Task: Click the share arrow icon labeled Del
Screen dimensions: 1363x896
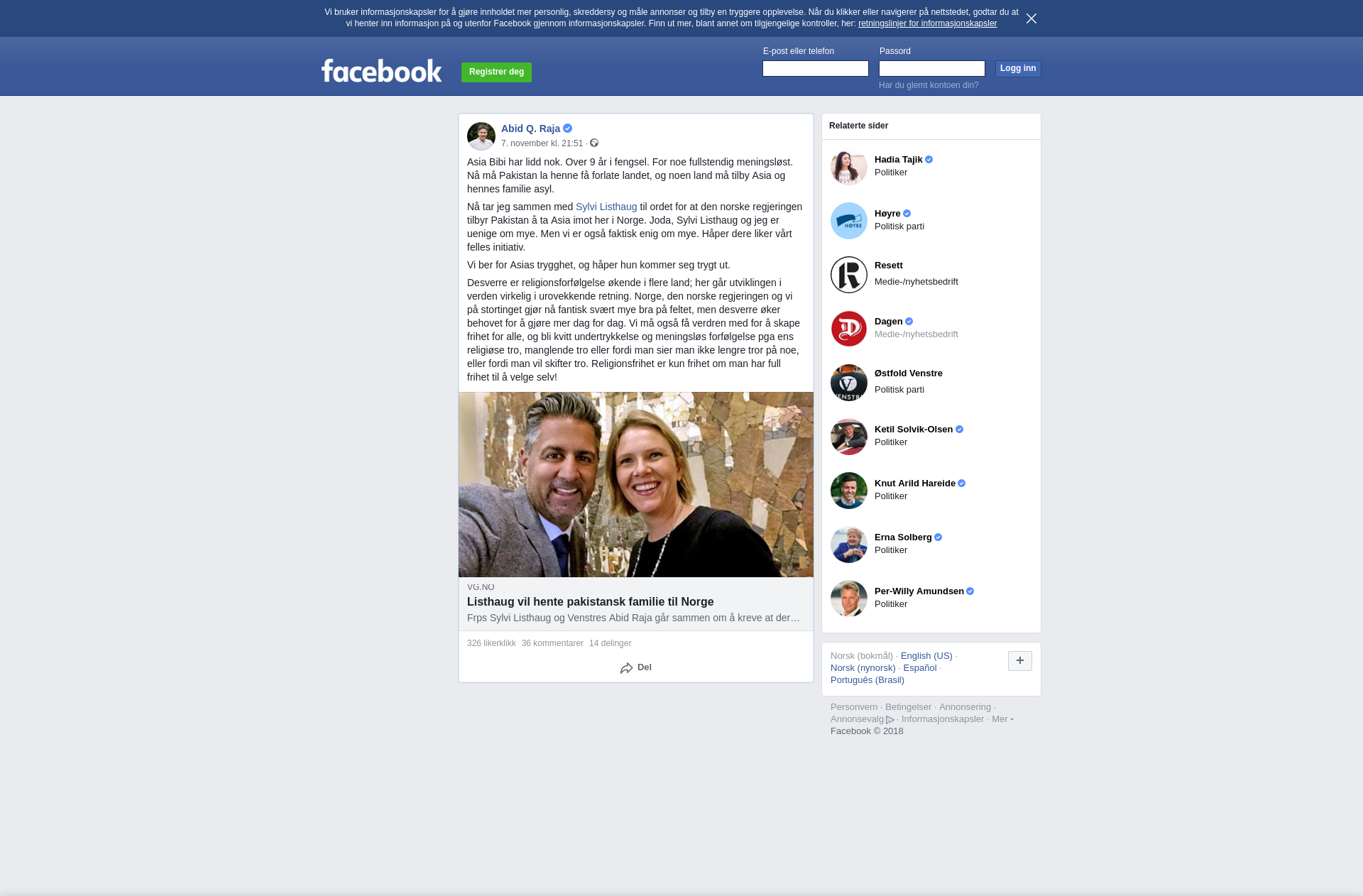Action: [x=626, y=668]
